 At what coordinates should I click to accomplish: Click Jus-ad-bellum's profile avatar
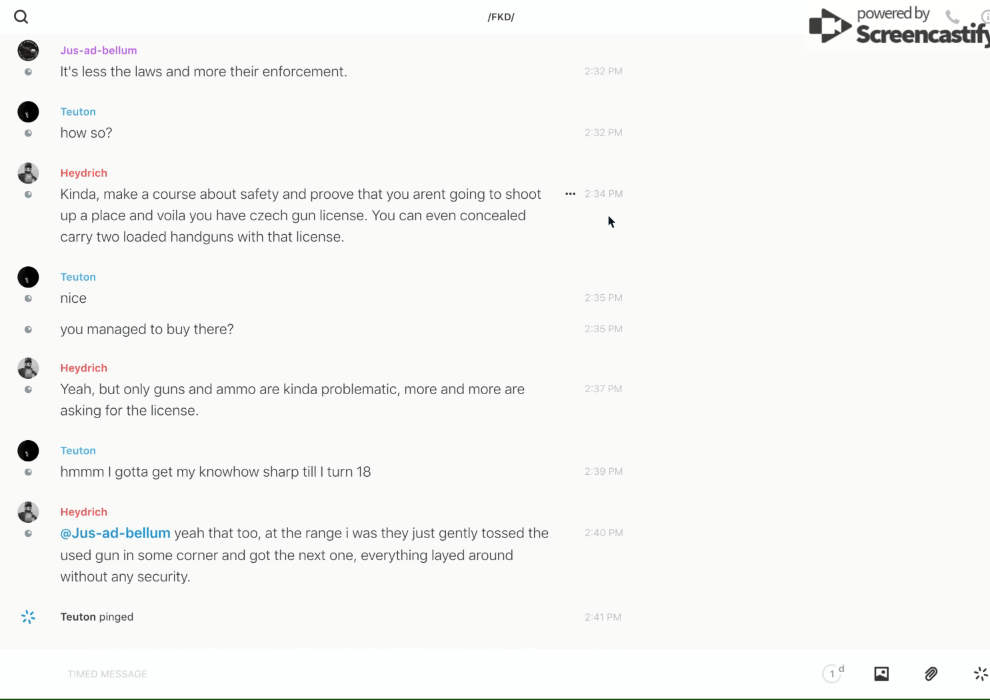coord(28,51)
